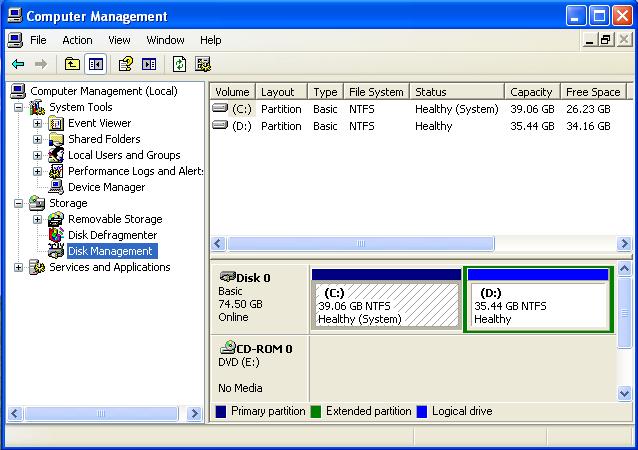Image resolution: width=638 pixels, height=450 pixels.
Task: Sort by the Capacity column header
Action: tap(530, 92)
